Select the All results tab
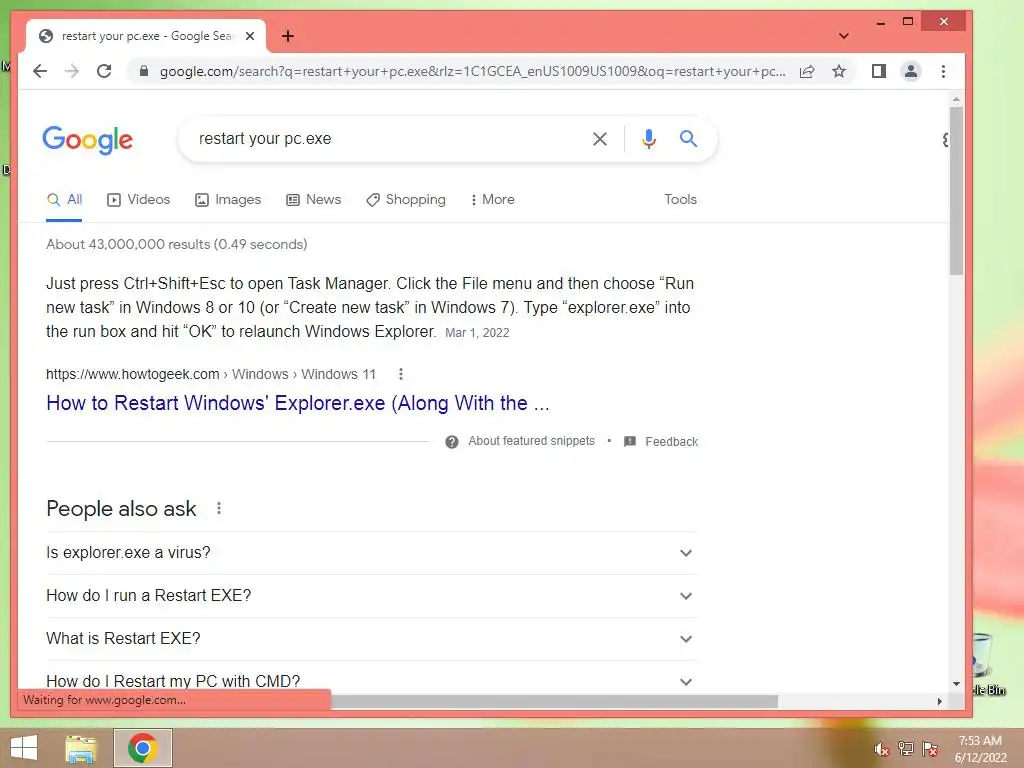Viewport: 1024px width, 768px height. (64, 199)
